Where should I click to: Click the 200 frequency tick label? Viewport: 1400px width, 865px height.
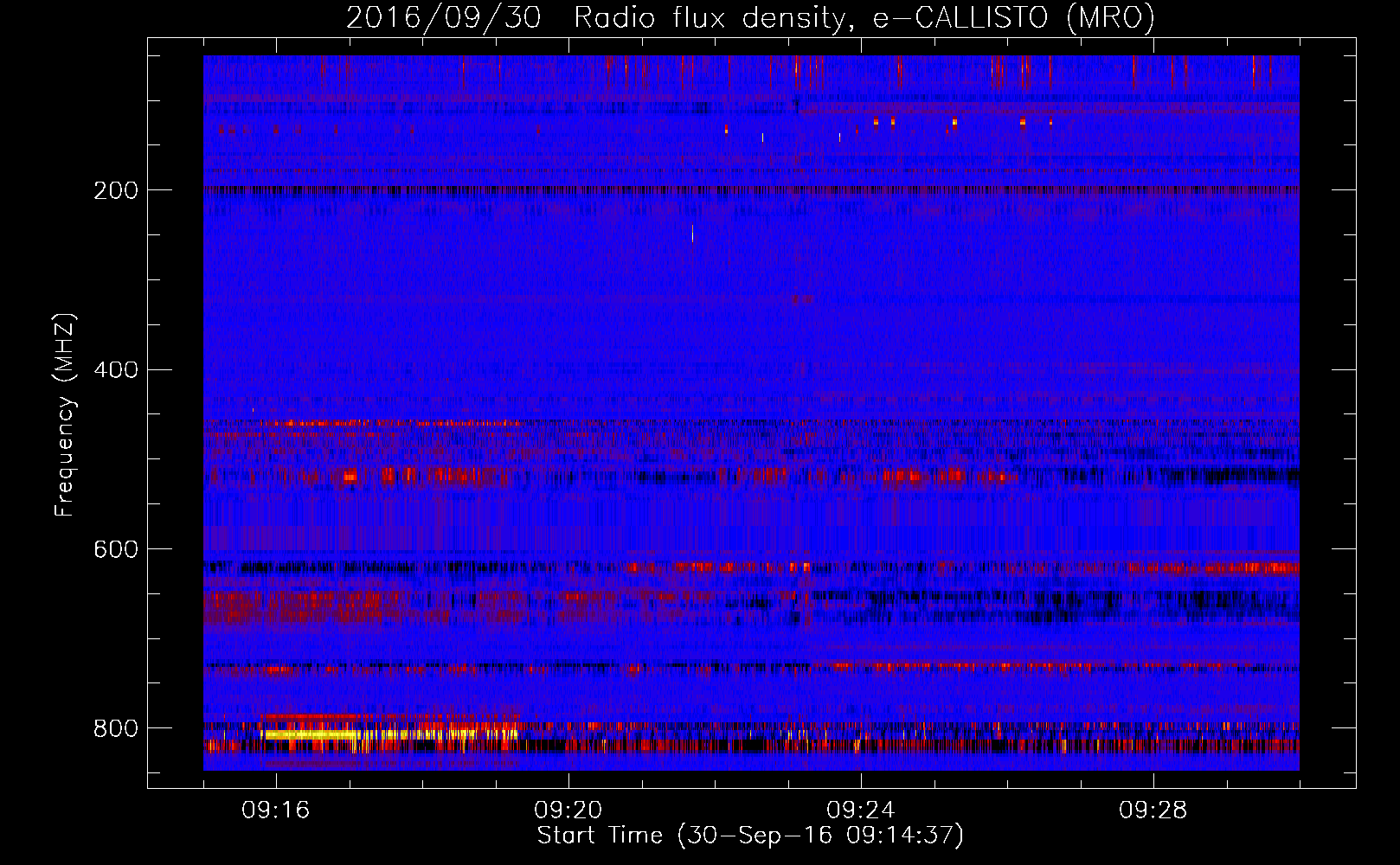(x=116, y=190)
